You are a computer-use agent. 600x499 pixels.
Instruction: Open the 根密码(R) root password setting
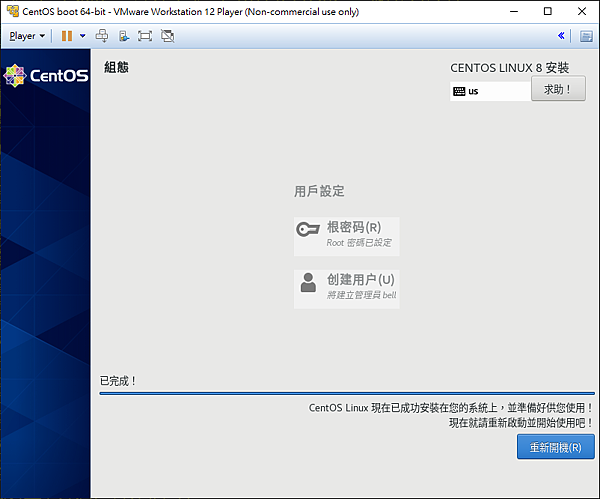pyautogui.click(x=347, y=236)
